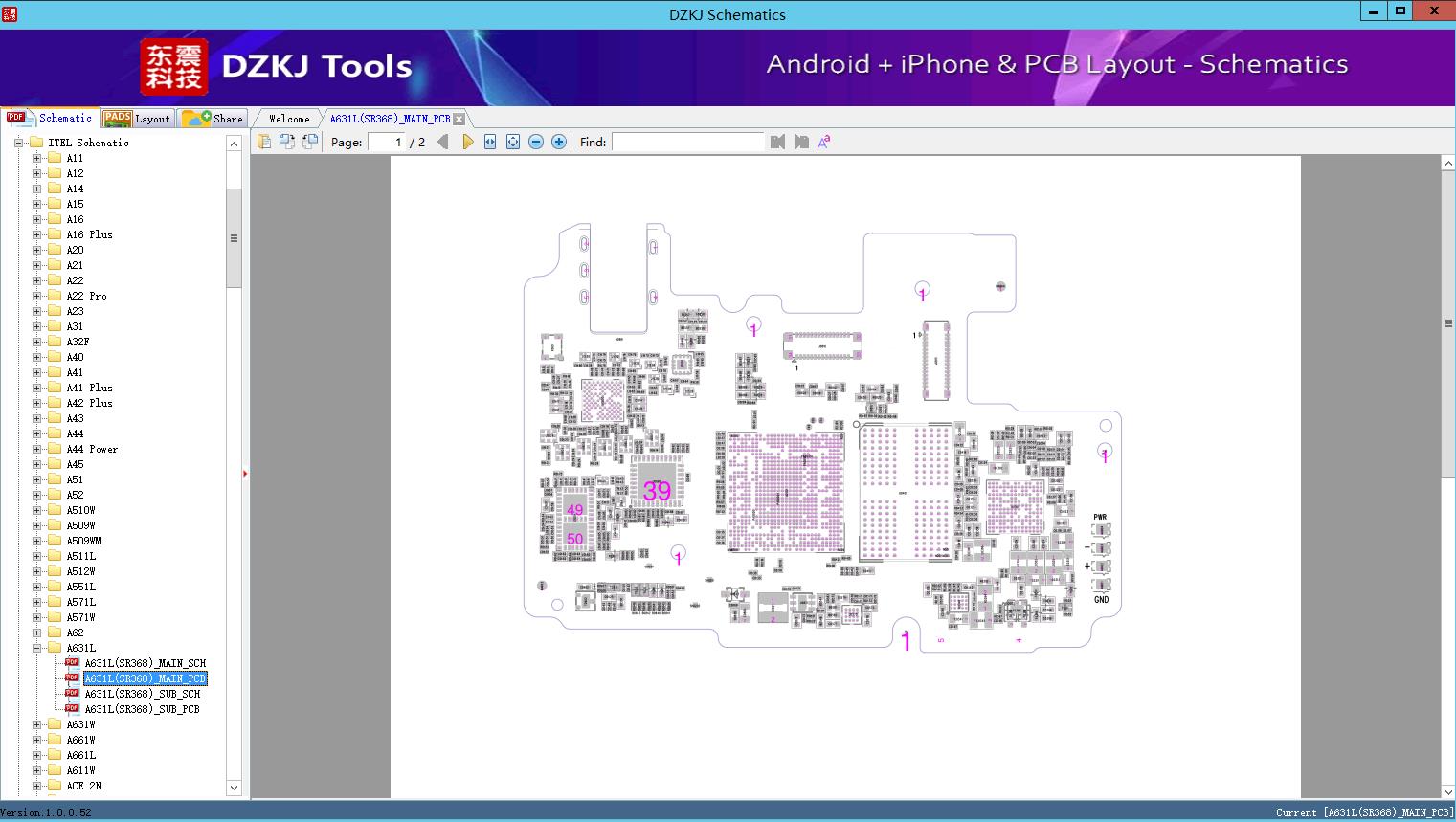This screenshot has width=1456, height=822.
Task: Select the A62 folder
Action: pyautogui.click(x=75, y=633)
